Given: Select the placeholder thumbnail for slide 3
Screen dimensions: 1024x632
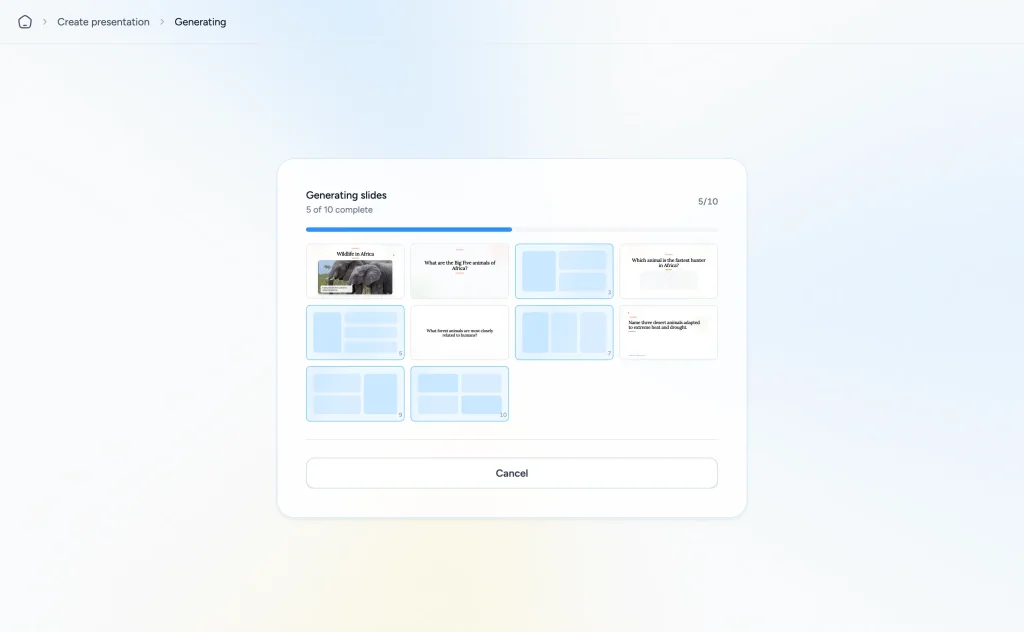Looking at the screenshot, I should pos(564,271).
